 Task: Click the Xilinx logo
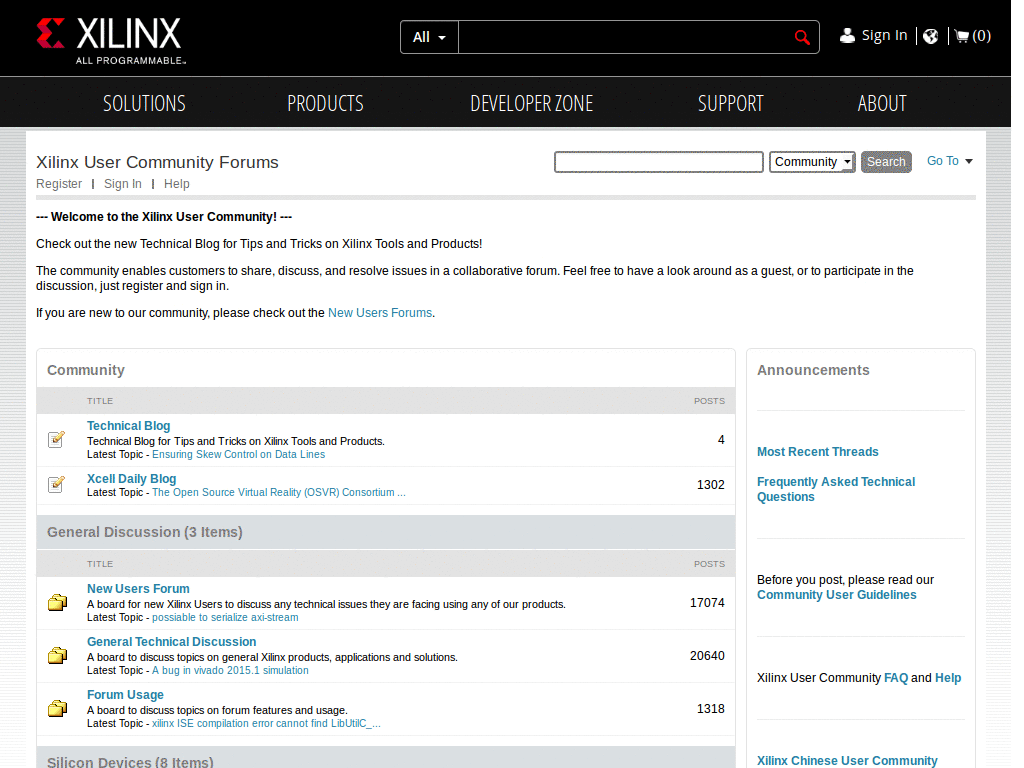click(111, 41)
